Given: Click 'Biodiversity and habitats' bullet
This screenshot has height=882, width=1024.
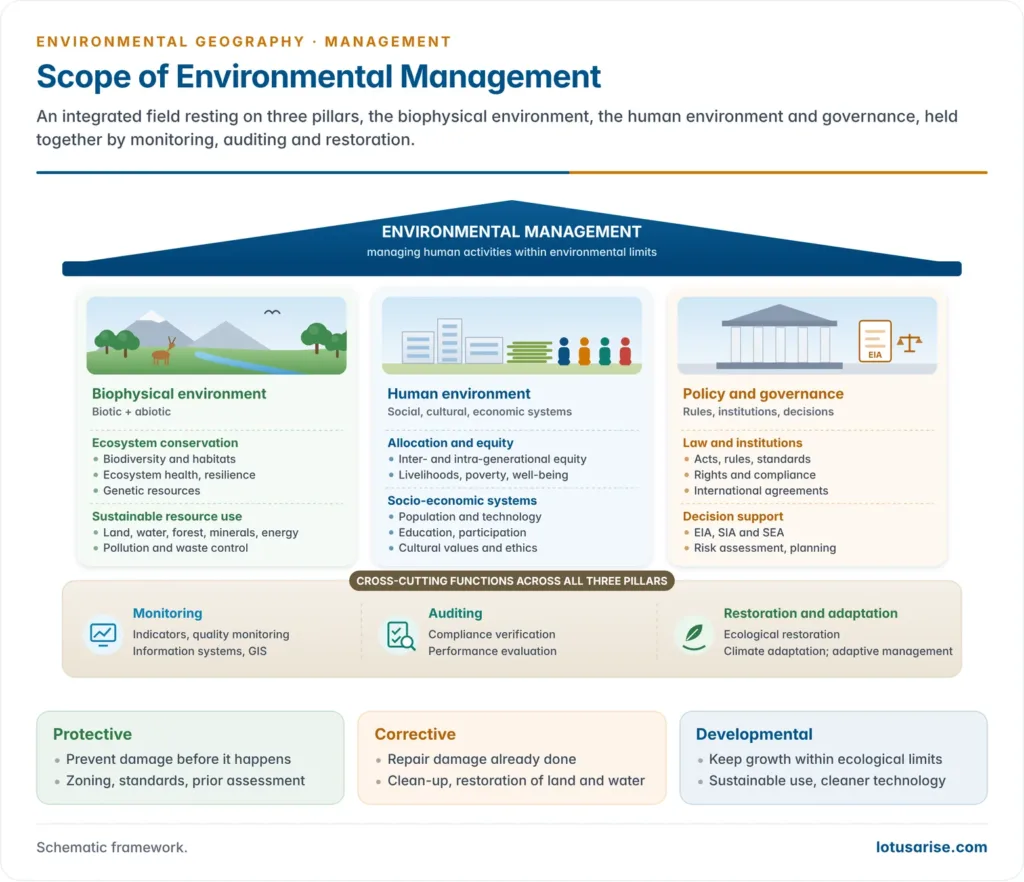Looking at the screenshot, I should click(x=169, y=459).
